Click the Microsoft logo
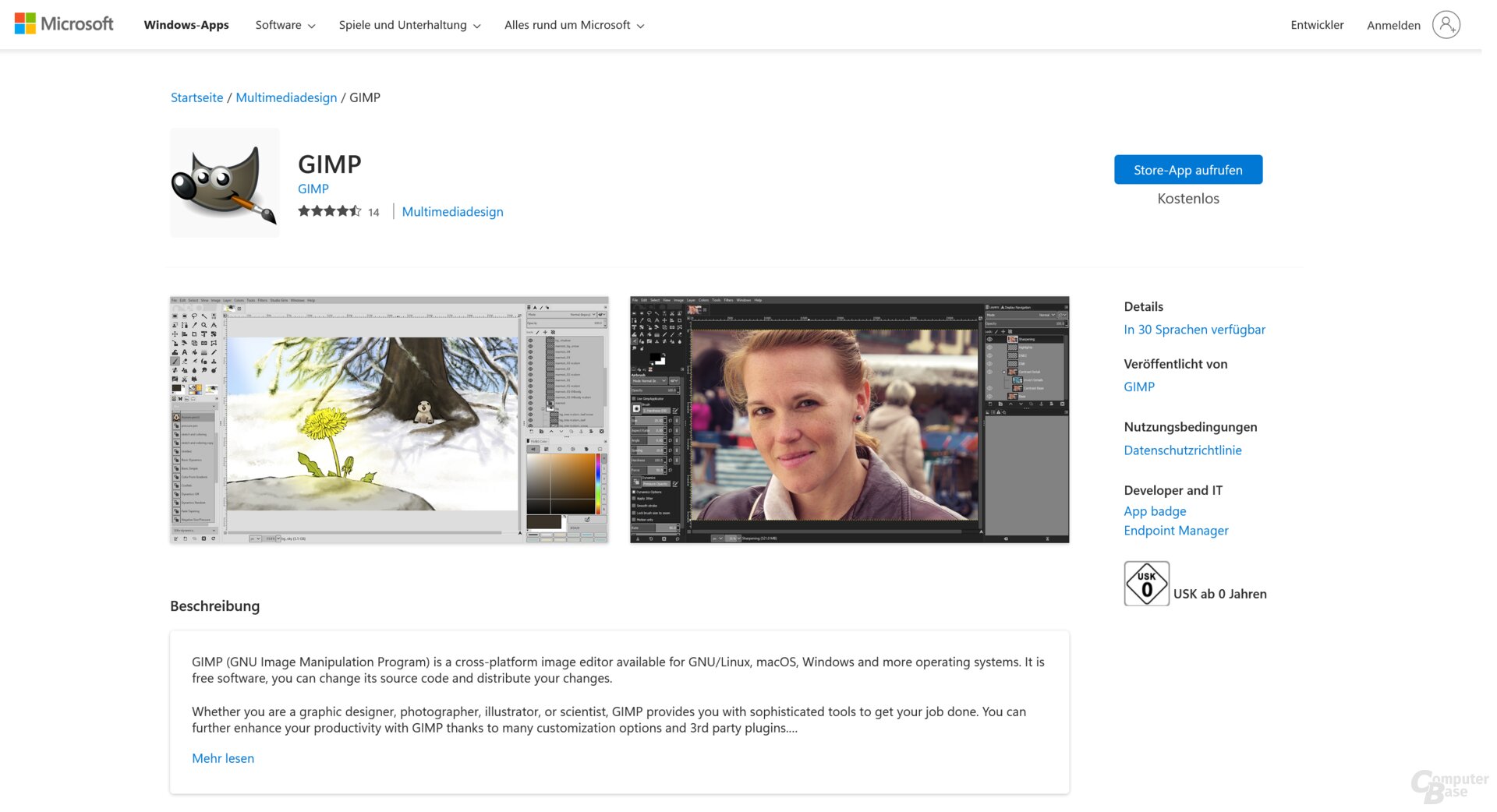Image resolution: width=1497 pixels, height=812 pixels. point(64,24)
